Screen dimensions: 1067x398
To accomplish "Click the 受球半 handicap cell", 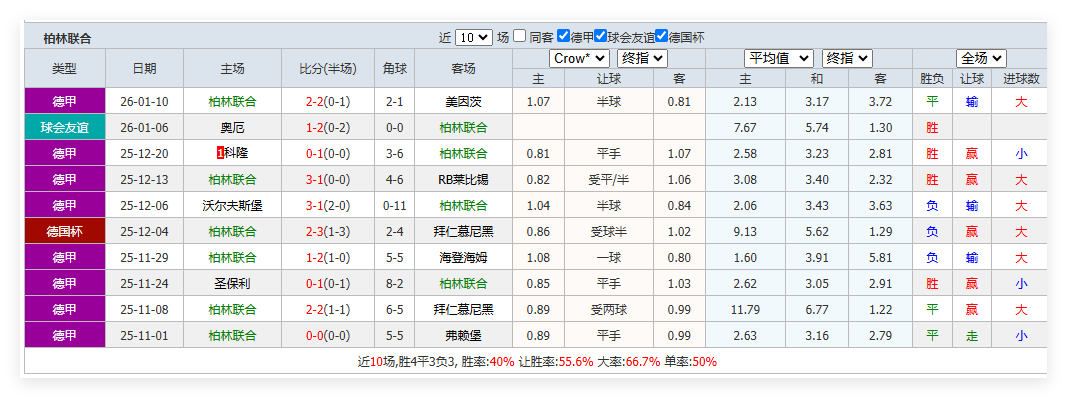I will tap(609, 231).
